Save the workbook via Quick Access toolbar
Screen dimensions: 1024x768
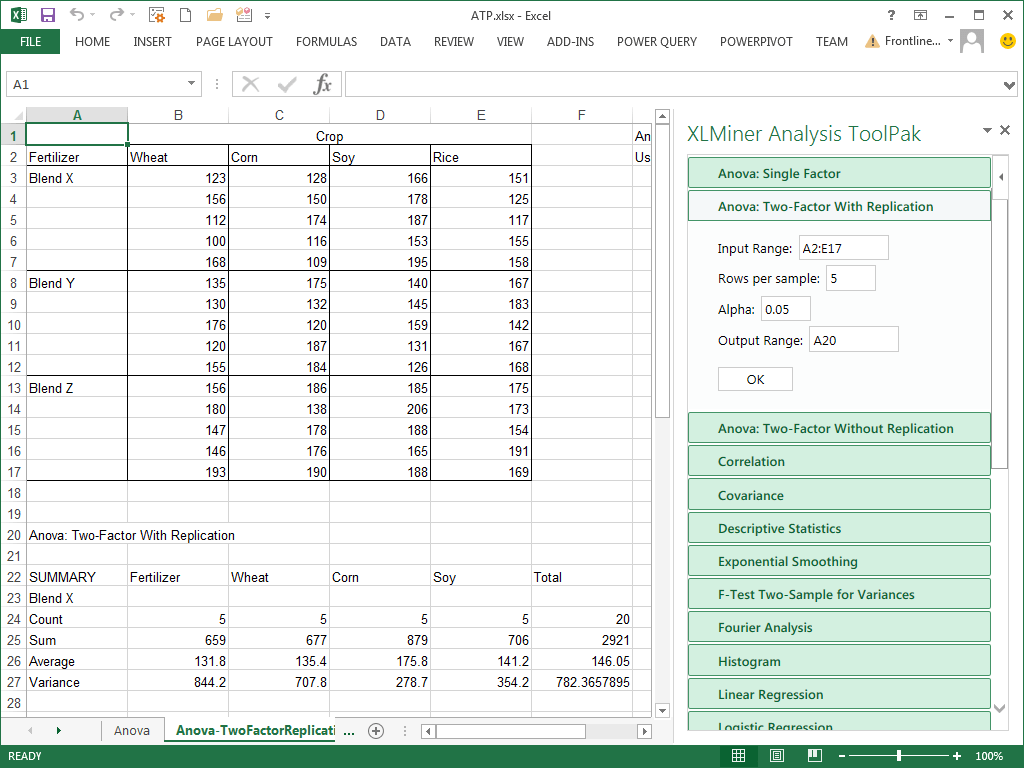48,15
